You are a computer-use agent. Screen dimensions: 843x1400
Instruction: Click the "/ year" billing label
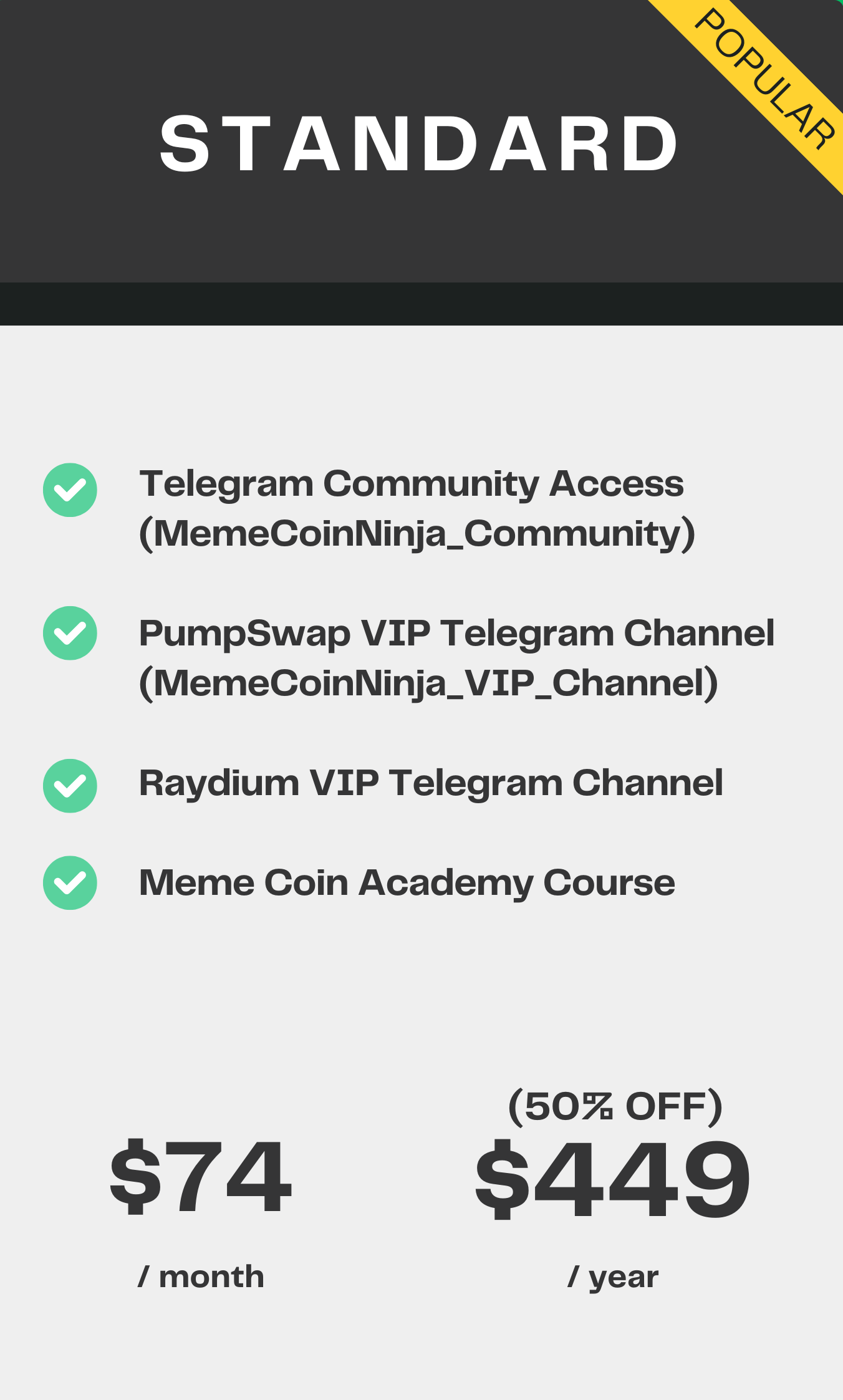pyautogui.click(x=613, y=1277)
